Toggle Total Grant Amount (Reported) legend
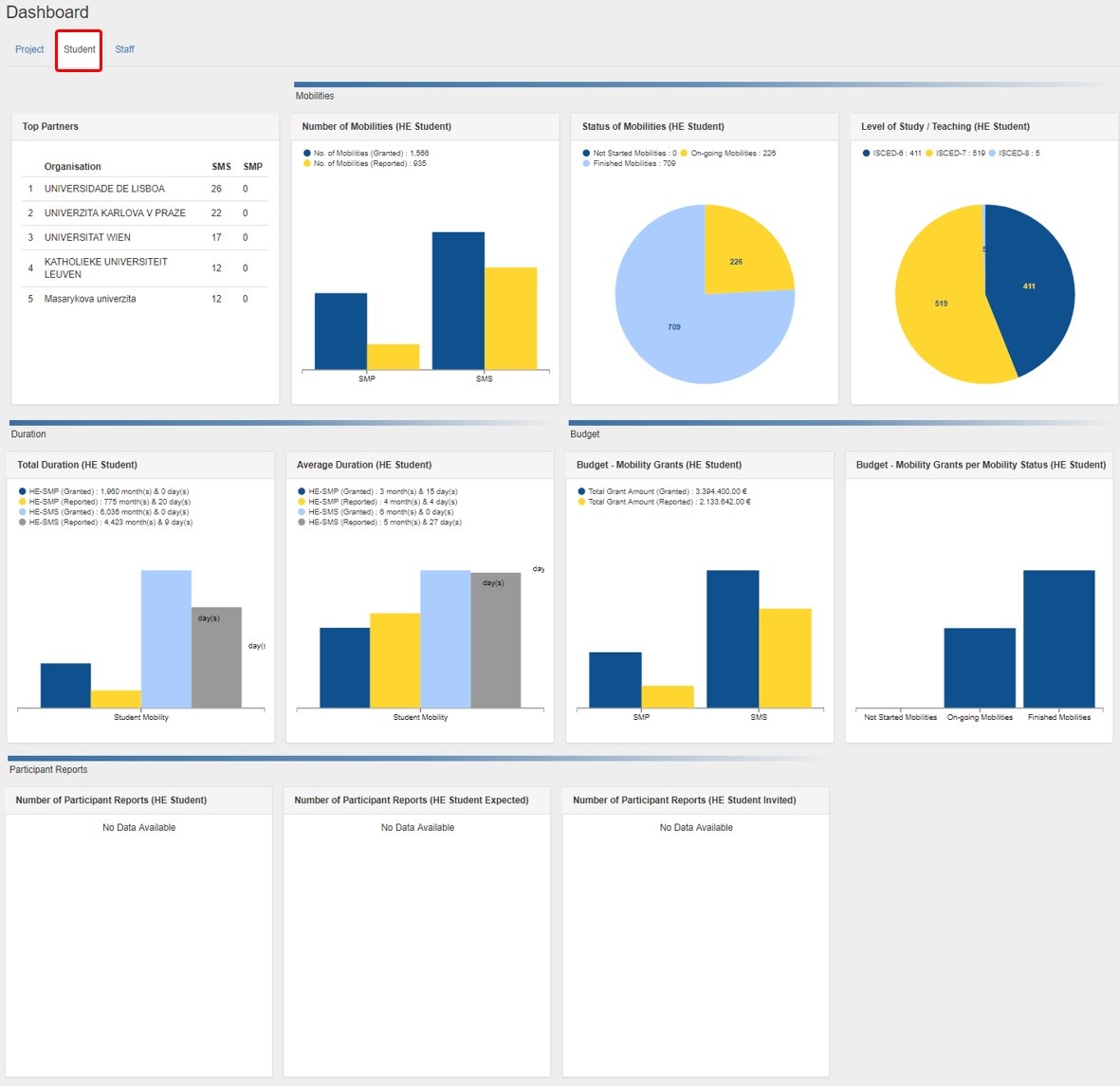The image size is (1120, 1086). point(581,502)
